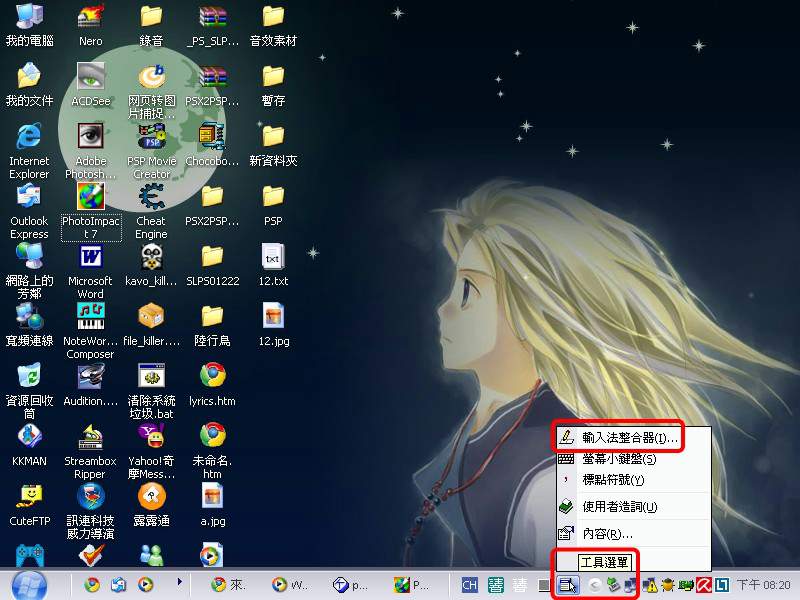Screen dimensions: 800x600
Task: Click the kavo_kill panda icon
Action: (151, 265)
